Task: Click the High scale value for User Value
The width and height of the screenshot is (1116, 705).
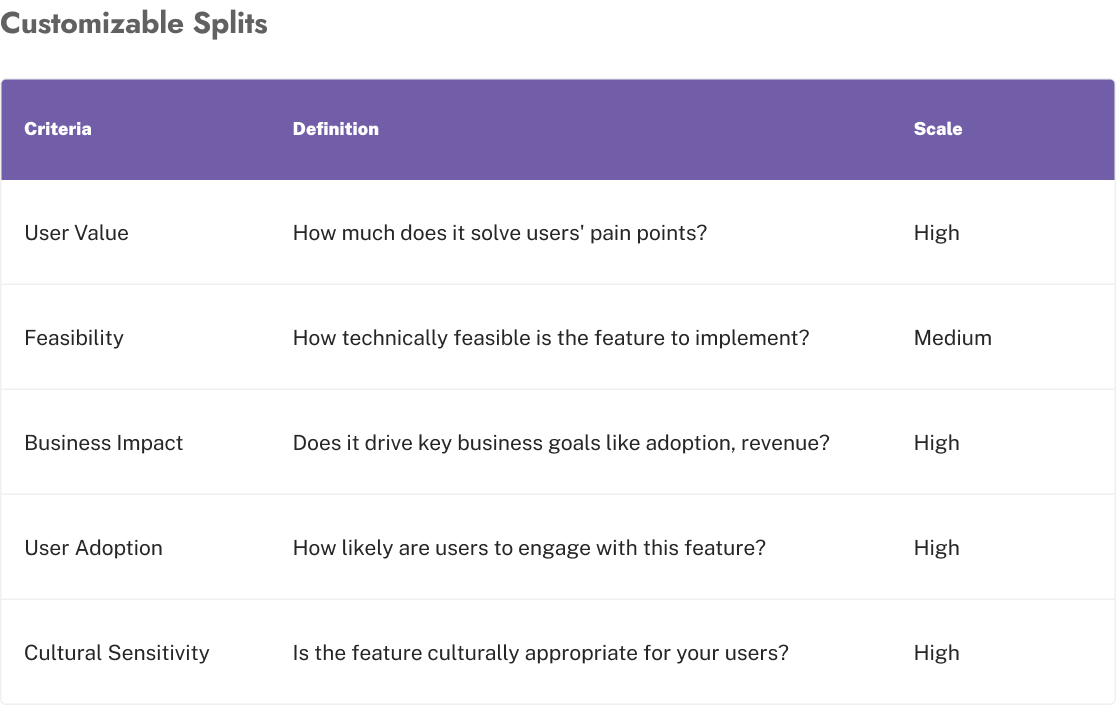Action: [x=937, y=233]
